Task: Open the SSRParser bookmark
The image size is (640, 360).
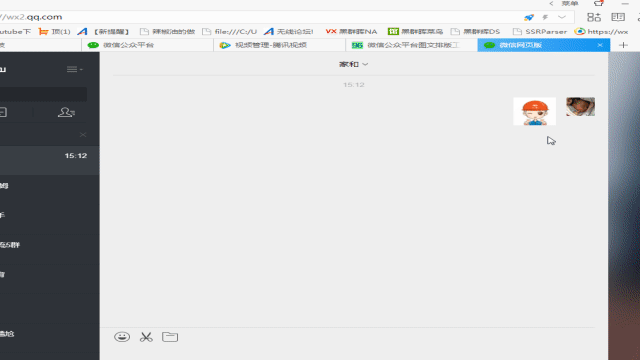Action: [x=540, y=31]
